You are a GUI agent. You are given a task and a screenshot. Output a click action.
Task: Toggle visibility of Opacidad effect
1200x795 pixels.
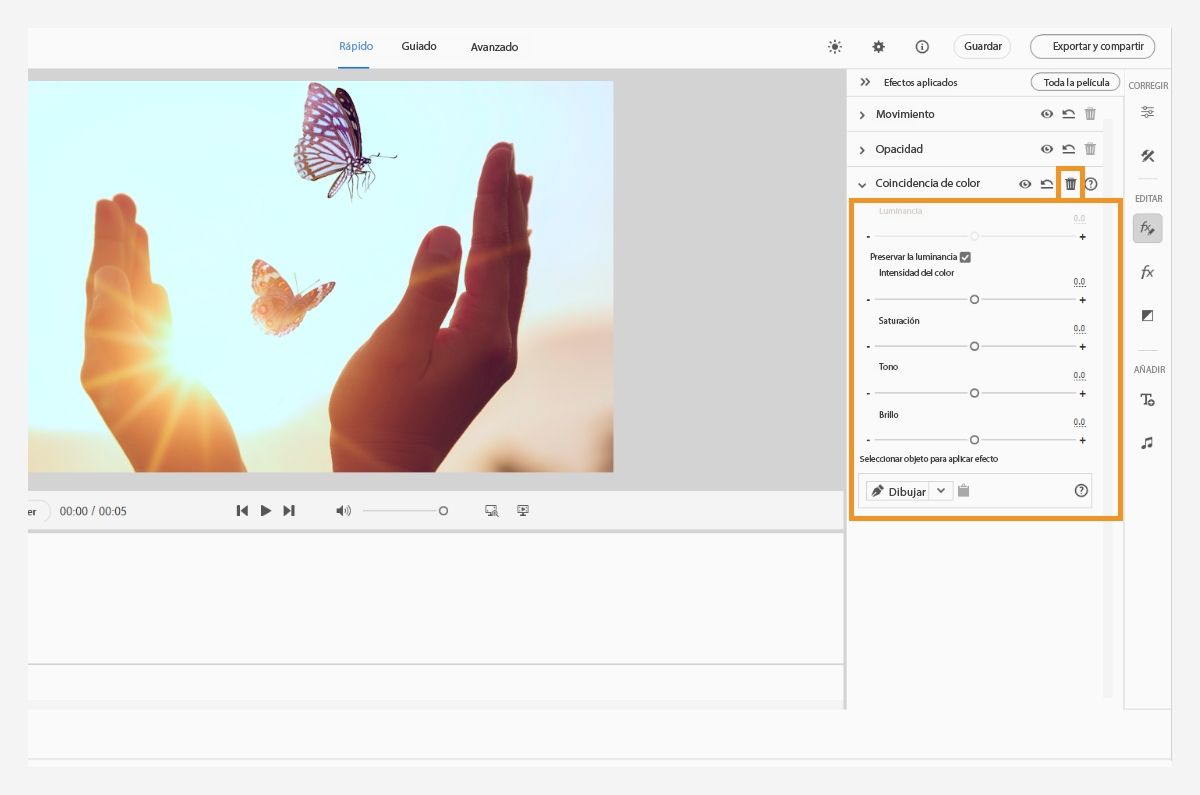point(1046,150)
